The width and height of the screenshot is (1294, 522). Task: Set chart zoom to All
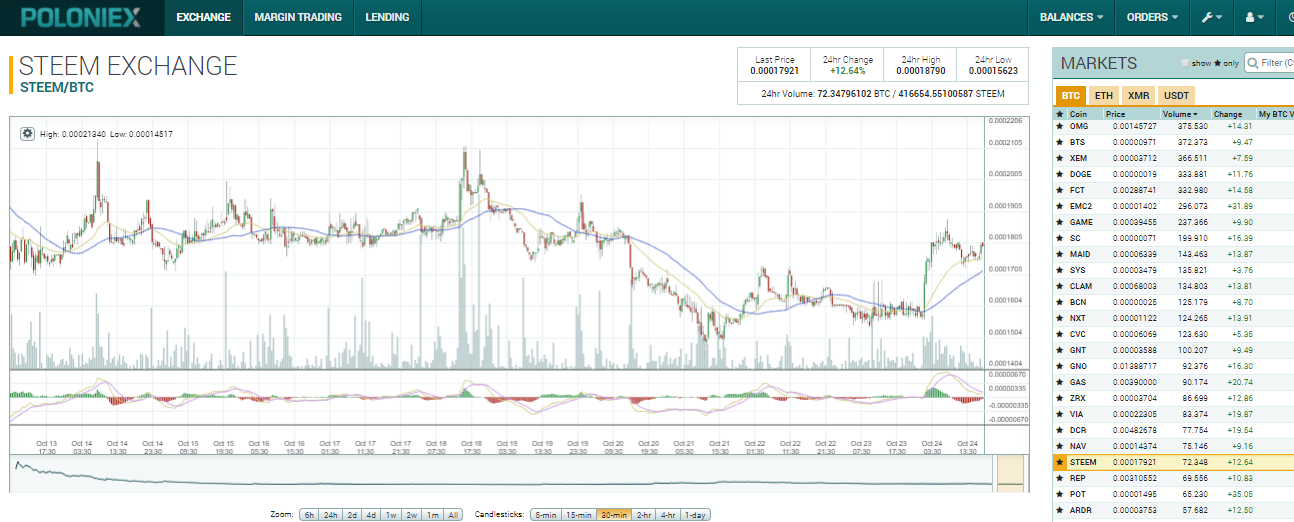tap(454, 514)
